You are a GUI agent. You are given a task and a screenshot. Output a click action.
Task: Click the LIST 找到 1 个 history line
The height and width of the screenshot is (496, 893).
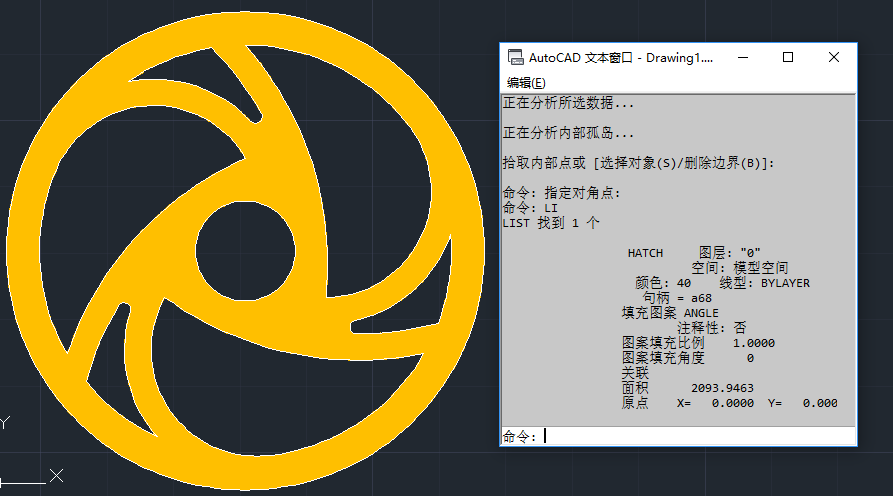pyautogui.click(x=552, y=223)
